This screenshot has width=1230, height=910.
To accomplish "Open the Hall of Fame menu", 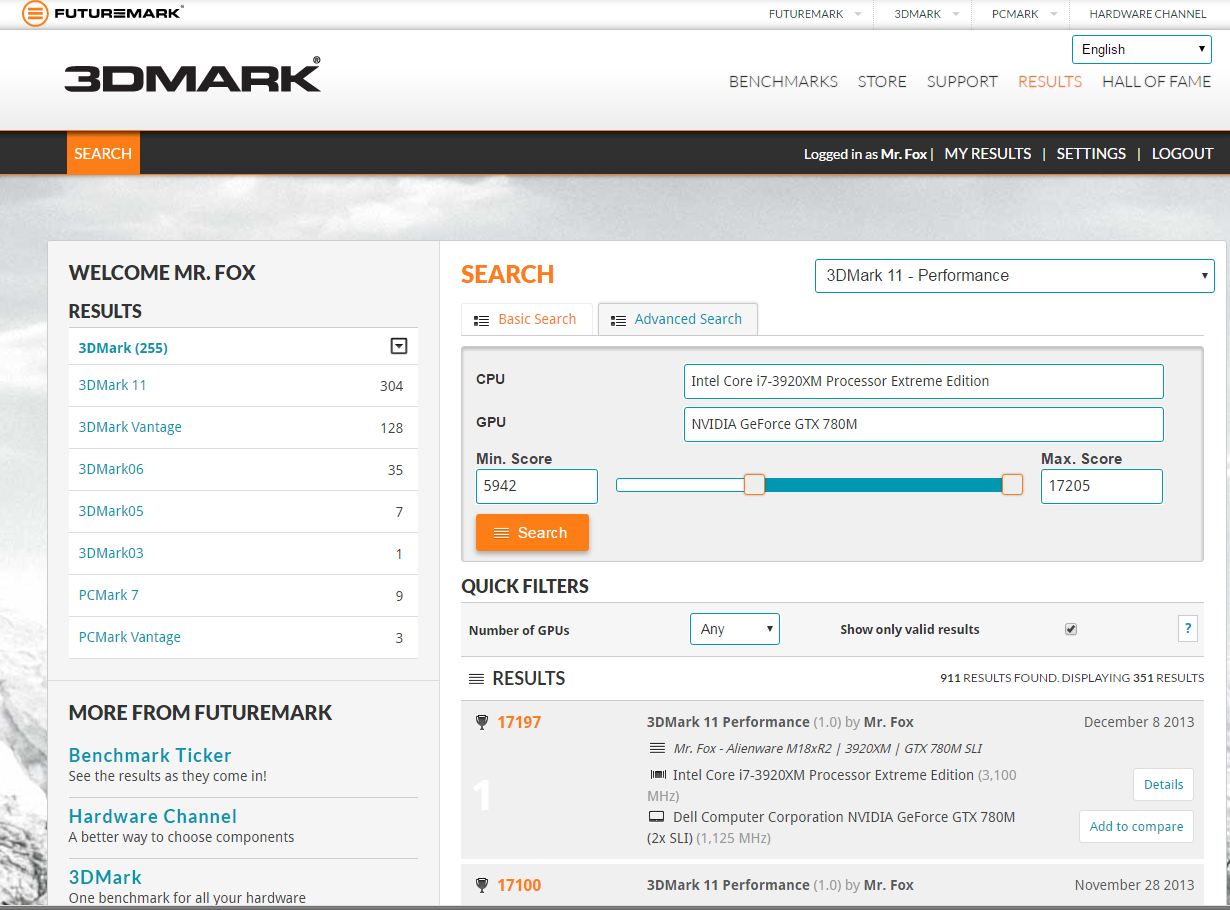I will click(1156, 82).
